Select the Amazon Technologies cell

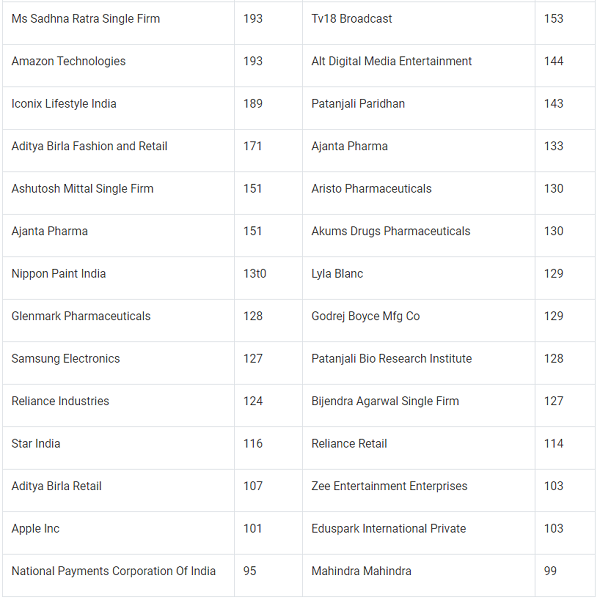click(68, 61)
